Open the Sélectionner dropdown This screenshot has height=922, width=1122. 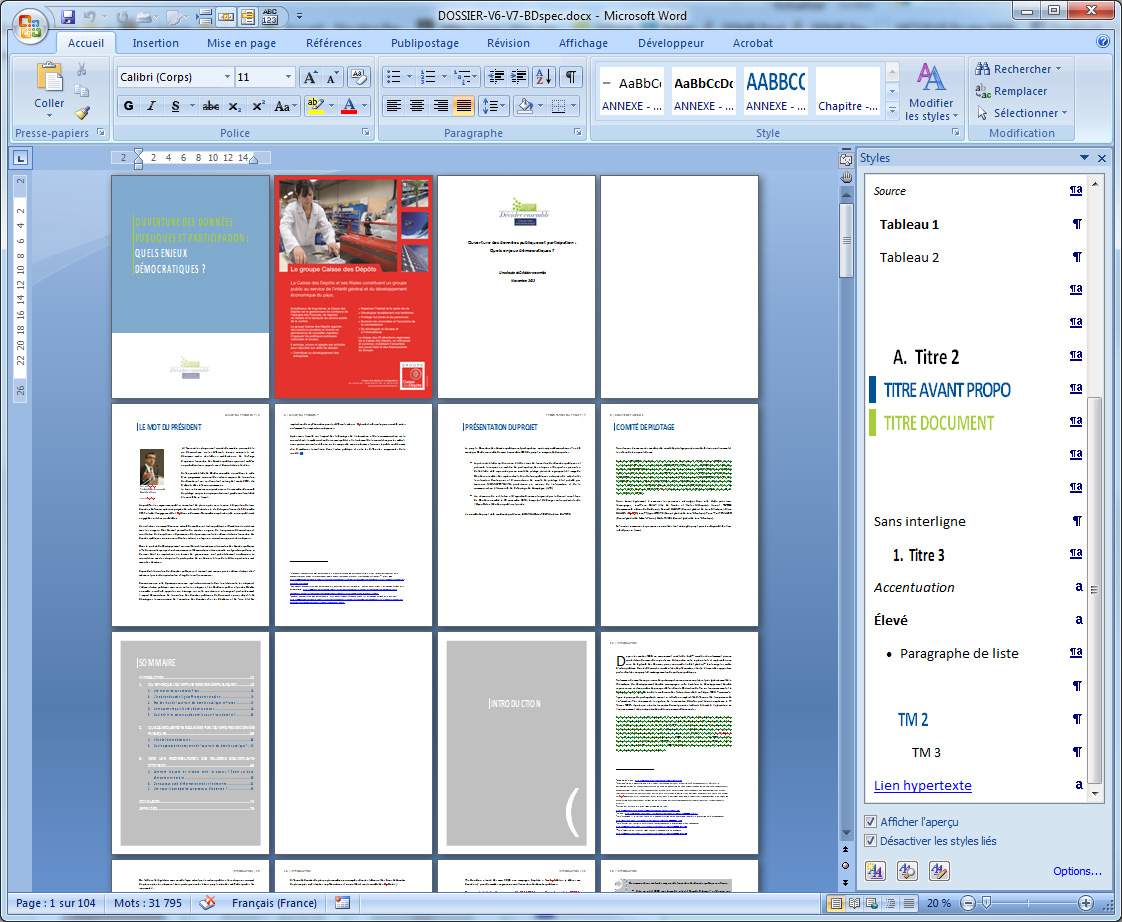[x=1023, y=113]
